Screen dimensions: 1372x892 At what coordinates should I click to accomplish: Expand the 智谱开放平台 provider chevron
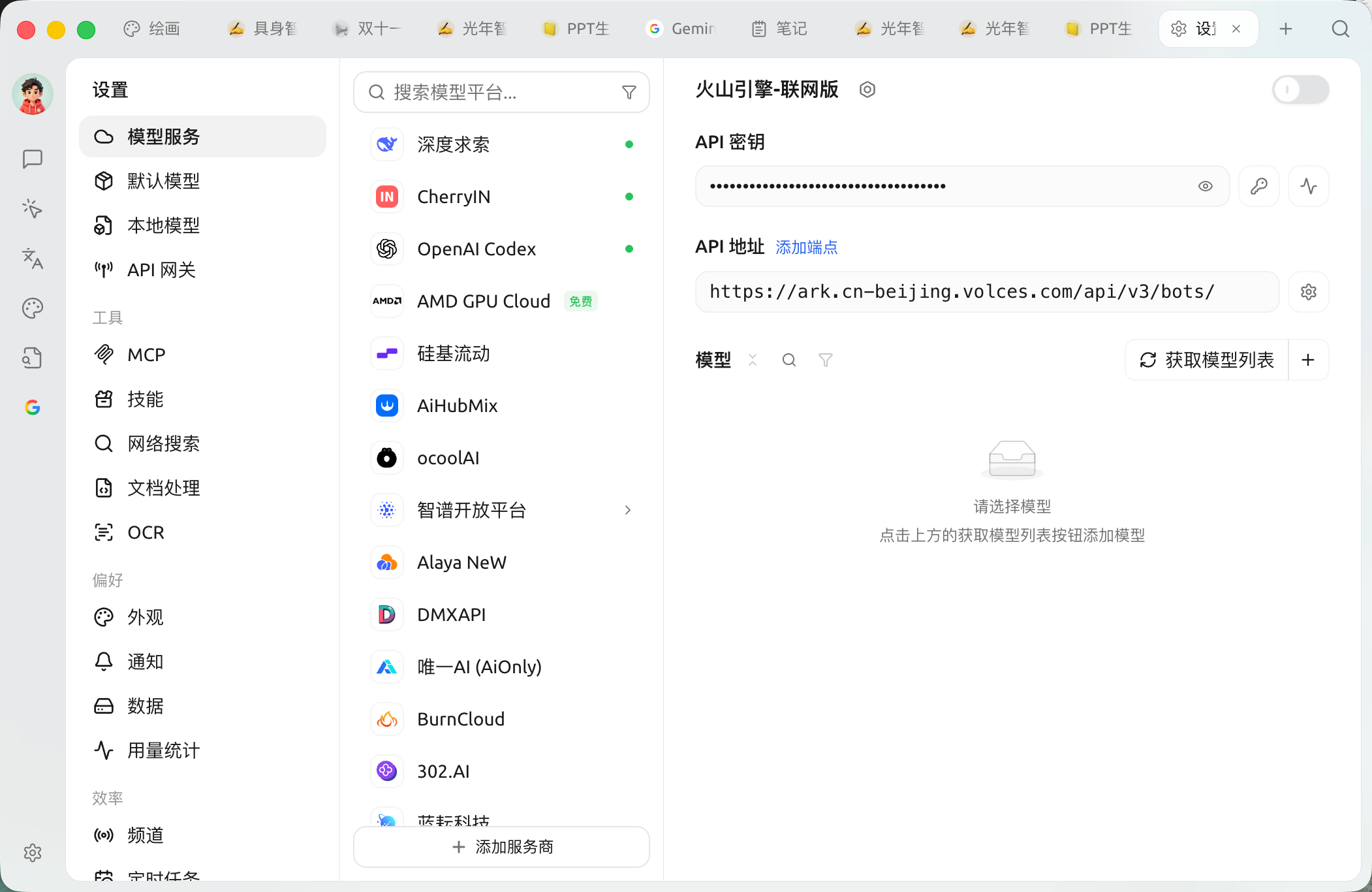(x=628, y=510)
